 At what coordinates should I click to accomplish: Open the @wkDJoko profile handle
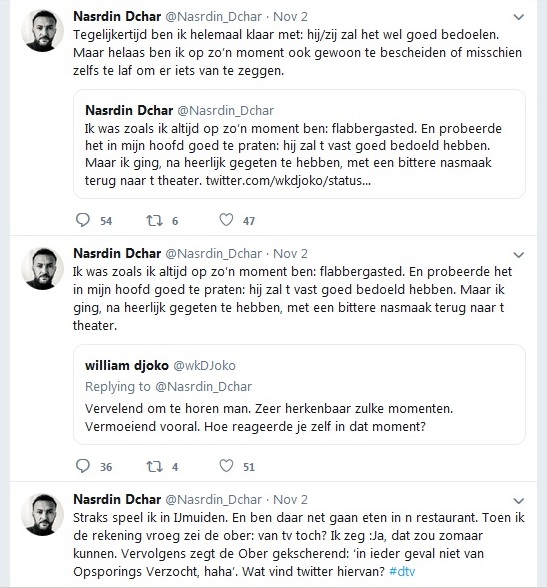[x=204, y=365]
